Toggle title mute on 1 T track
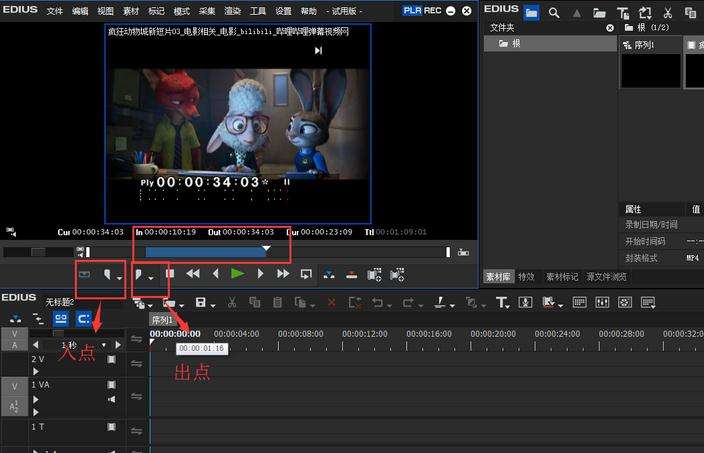704x453 pixels. 111,427
